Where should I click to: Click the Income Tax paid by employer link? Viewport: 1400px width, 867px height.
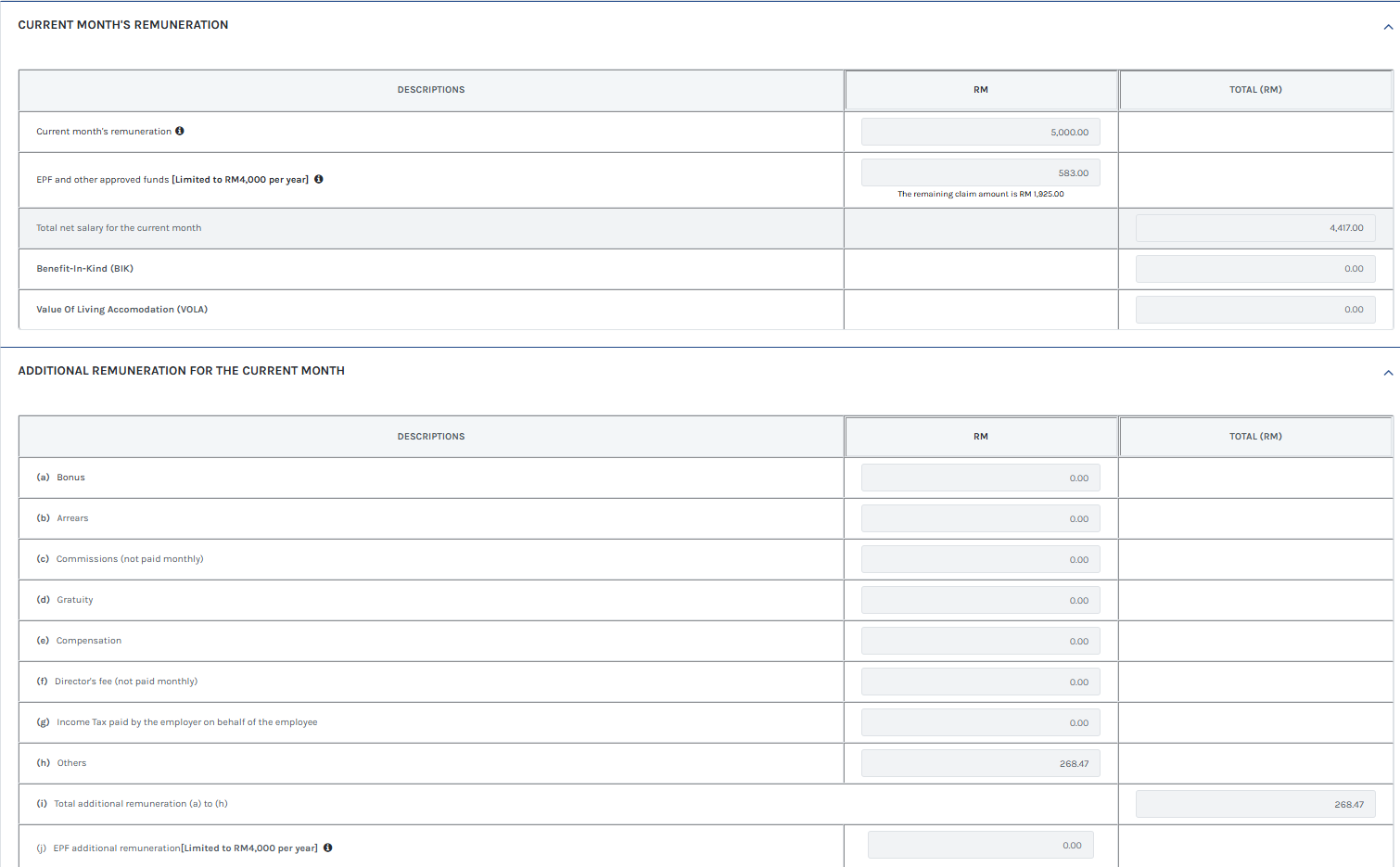(186, 721)
